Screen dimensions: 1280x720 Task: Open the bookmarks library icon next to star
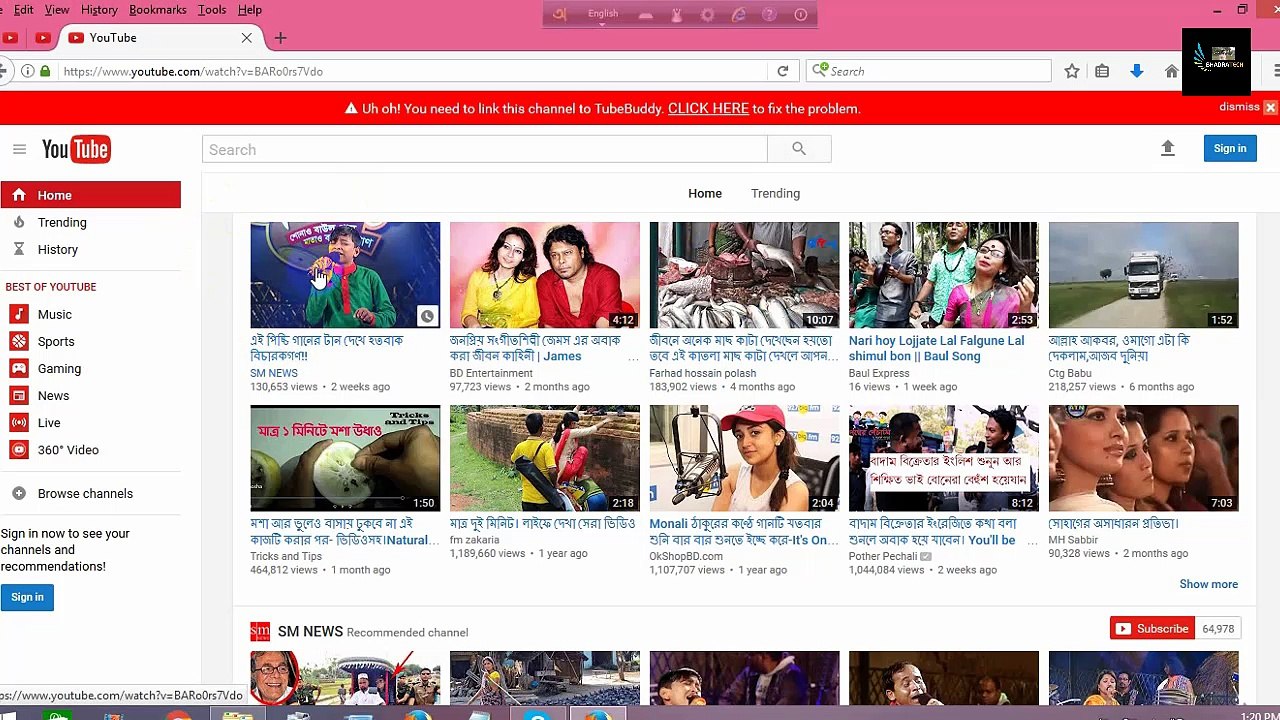(x=1102, y=71)
